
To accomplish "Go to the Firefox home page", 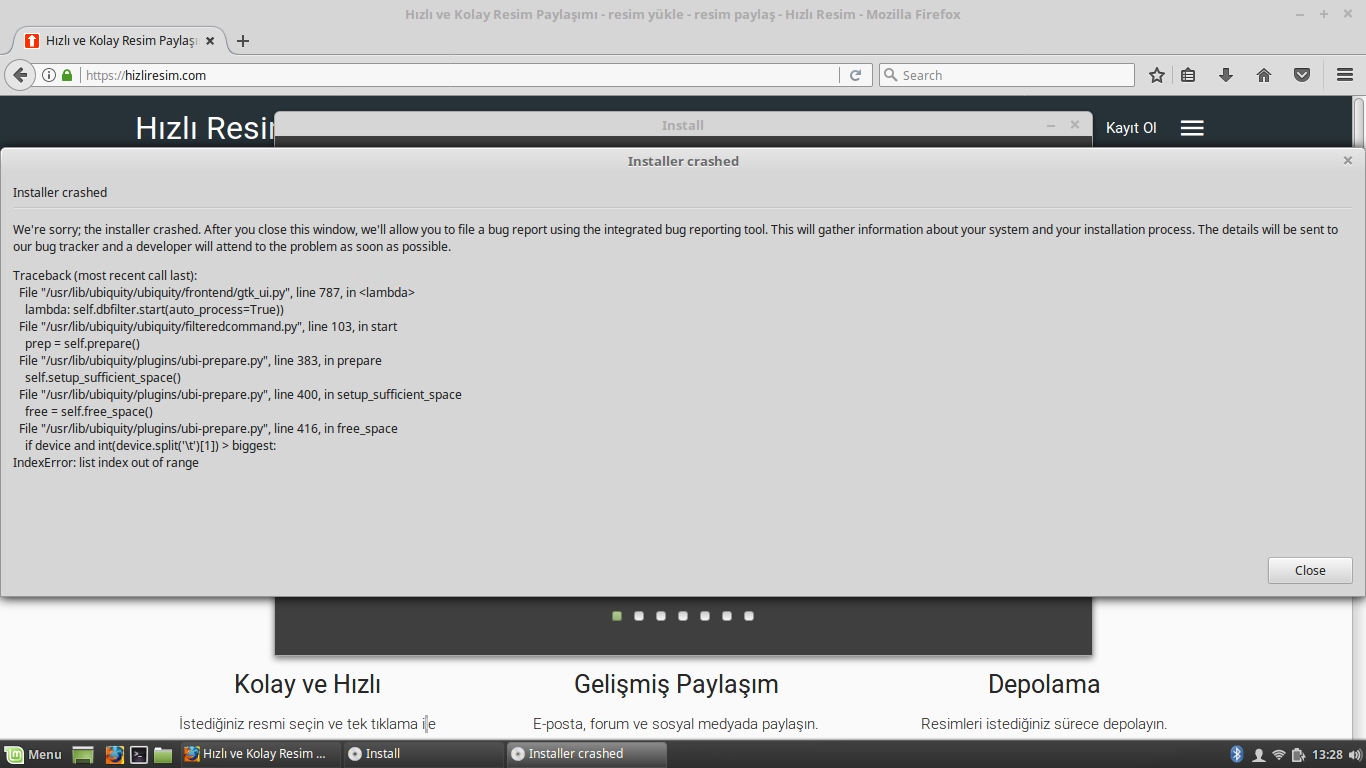I will click(1264, 75).
